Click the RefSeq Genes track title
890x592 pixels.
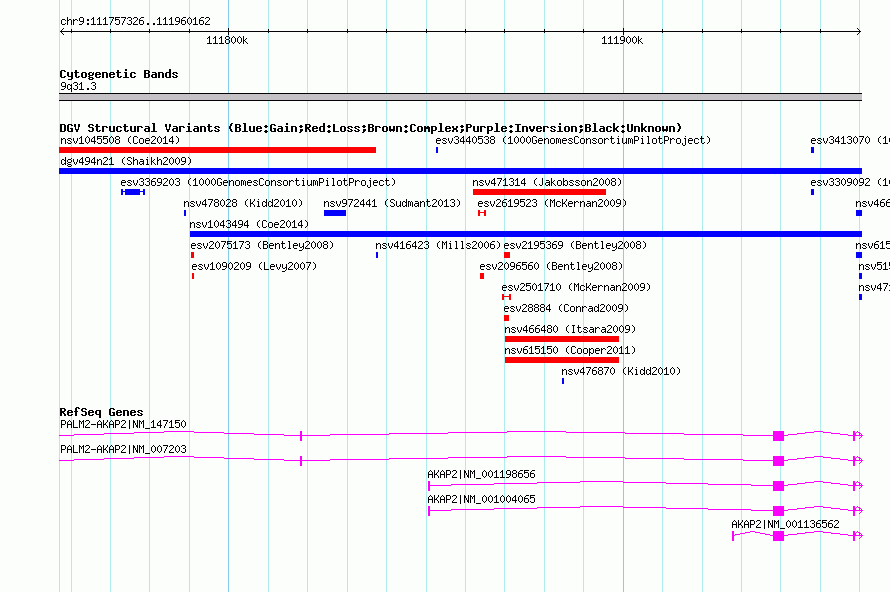pyautogui.click(x=101, y=412)
